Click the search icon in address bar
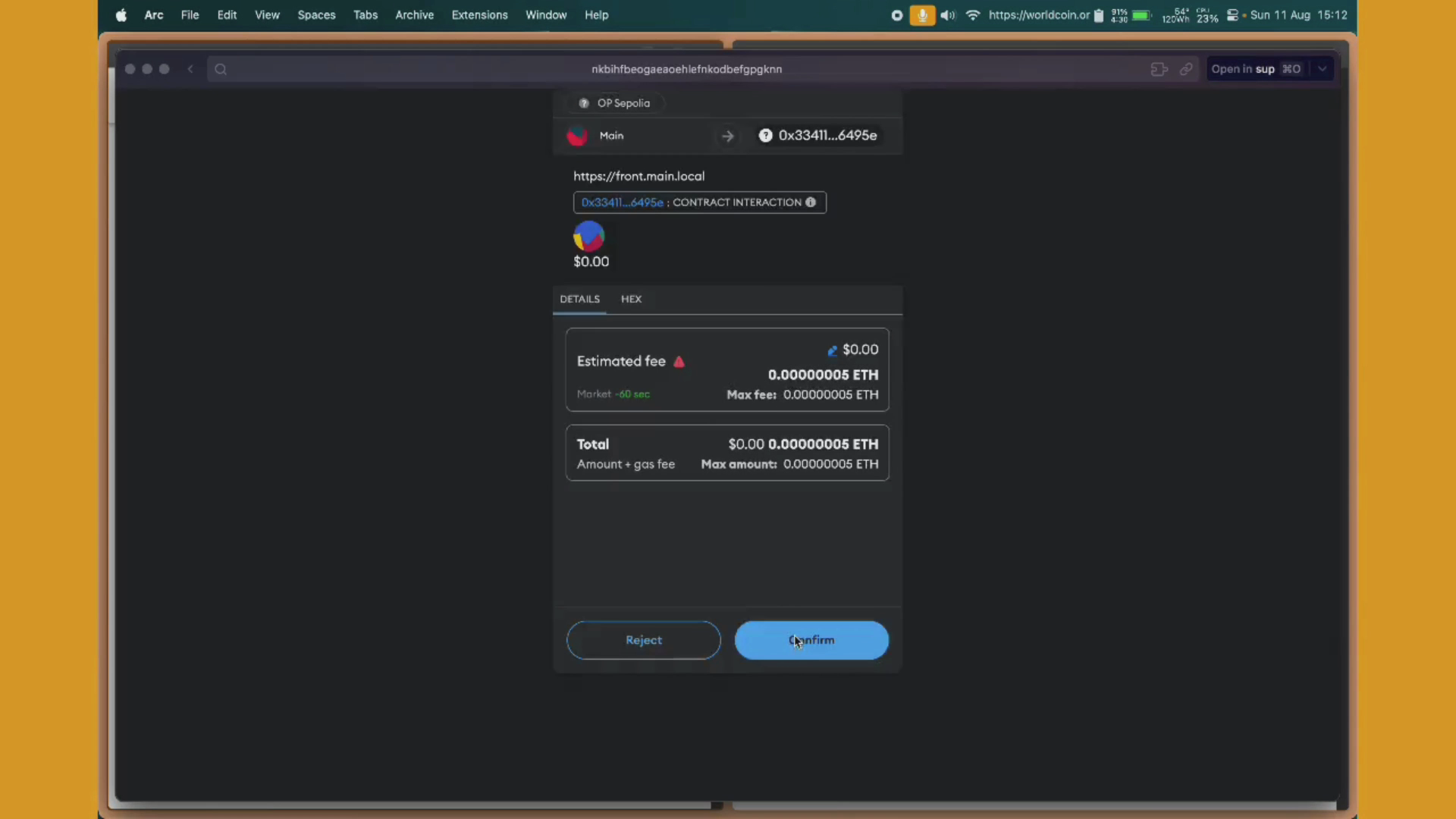Screen dimensions: 1456x819 point(221,69)
